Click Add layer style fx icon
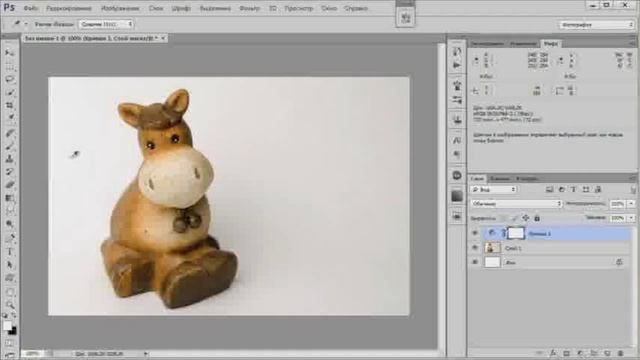The height and width of the screenshot is (360, 640). [553, 353]
